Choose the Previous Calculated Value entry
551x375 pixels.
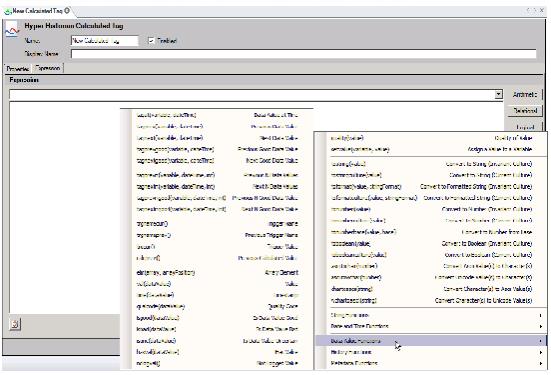[x=217, y=258]
